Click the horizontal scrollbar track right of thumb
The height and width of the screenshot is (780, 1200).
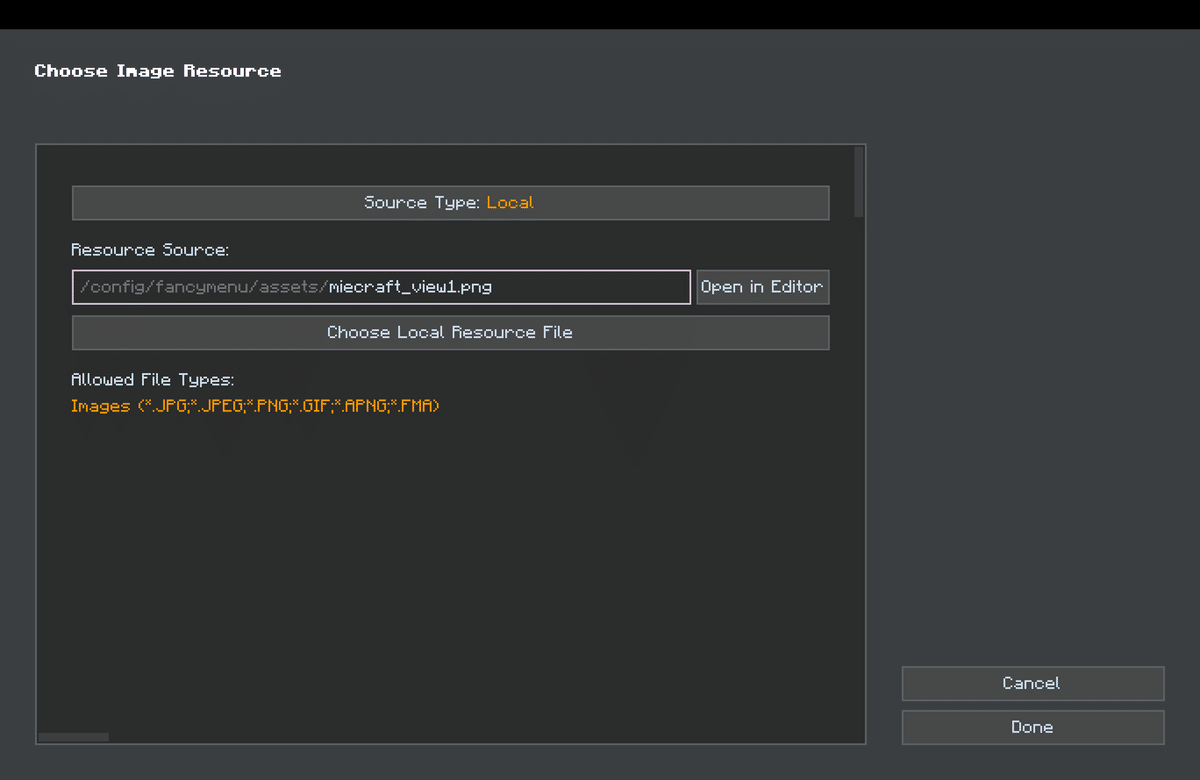(480, 737)
